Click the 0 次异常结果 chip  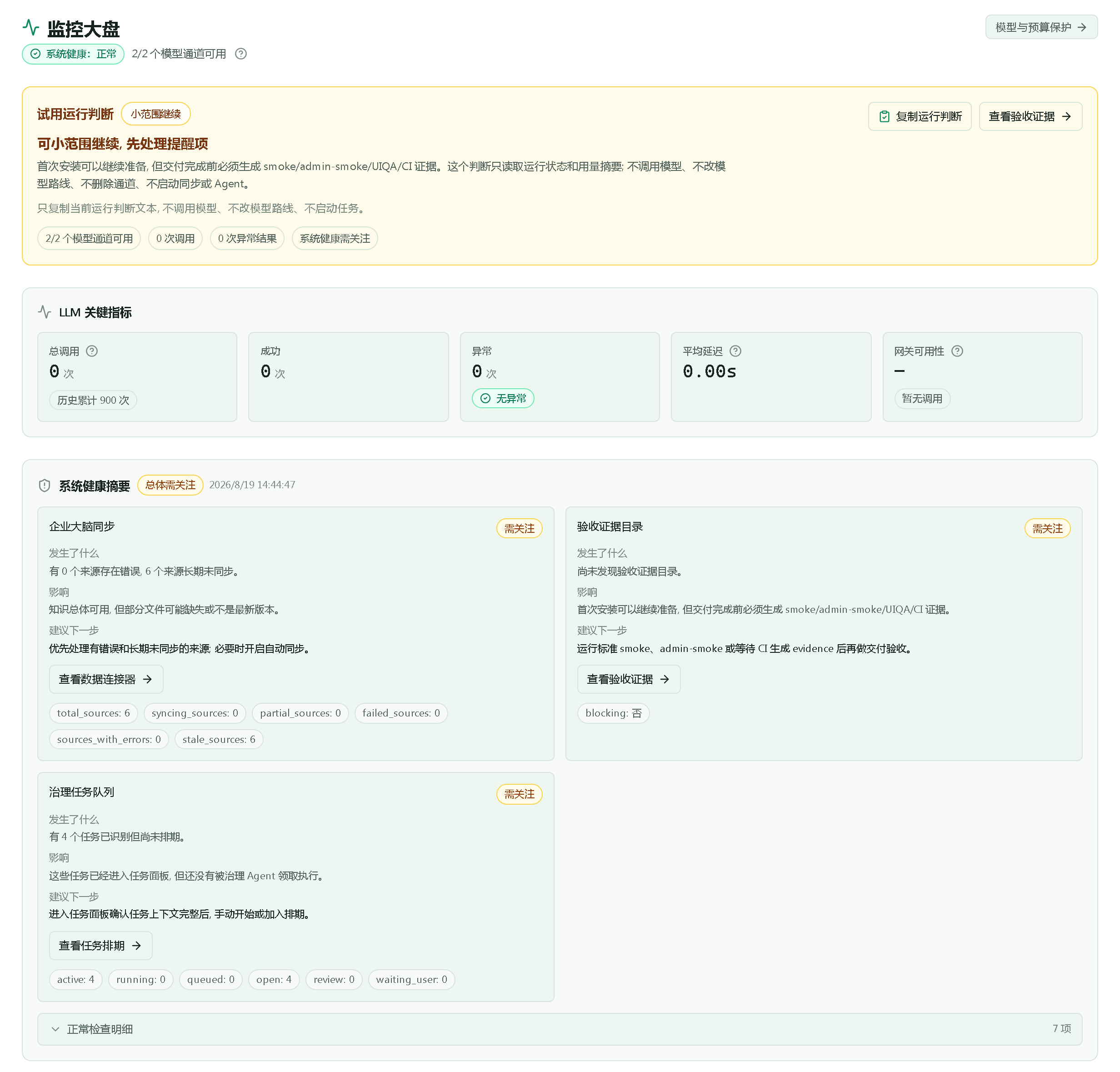pyautogui.click(x=247, y=238)
